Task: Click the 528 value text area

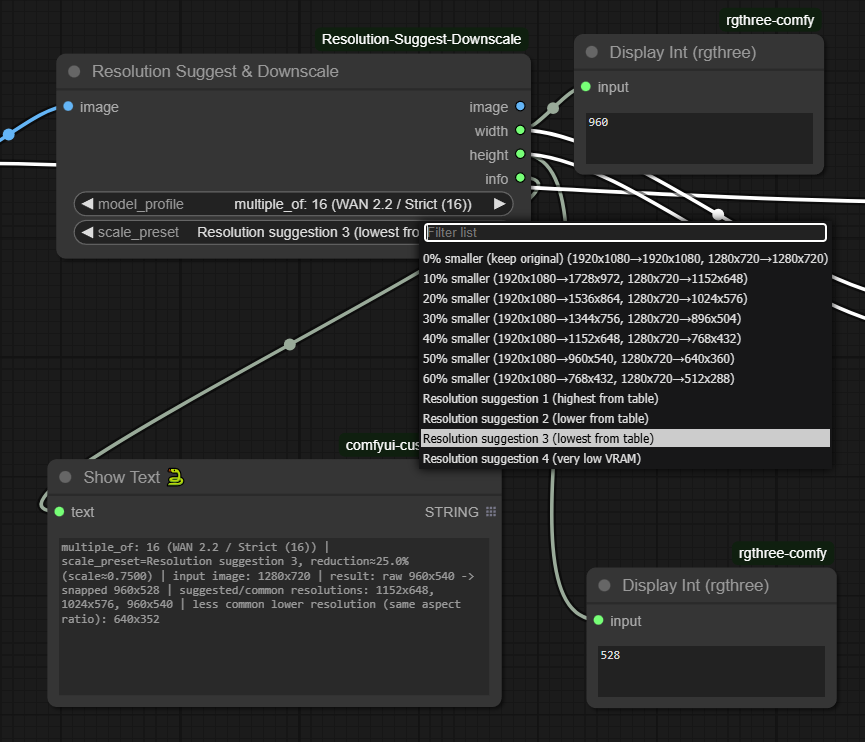Action: coord(711,671)
